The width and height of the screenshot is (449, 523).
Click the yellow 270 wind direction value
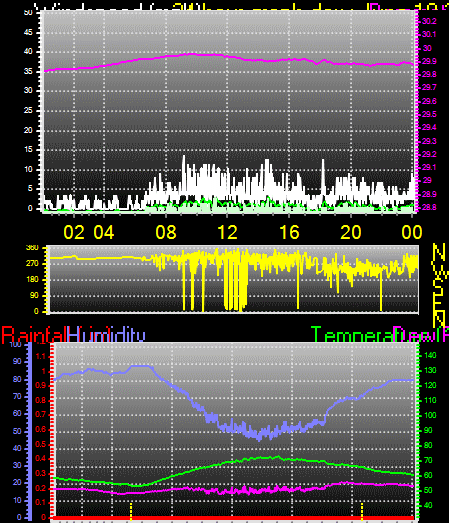[32, 264]
